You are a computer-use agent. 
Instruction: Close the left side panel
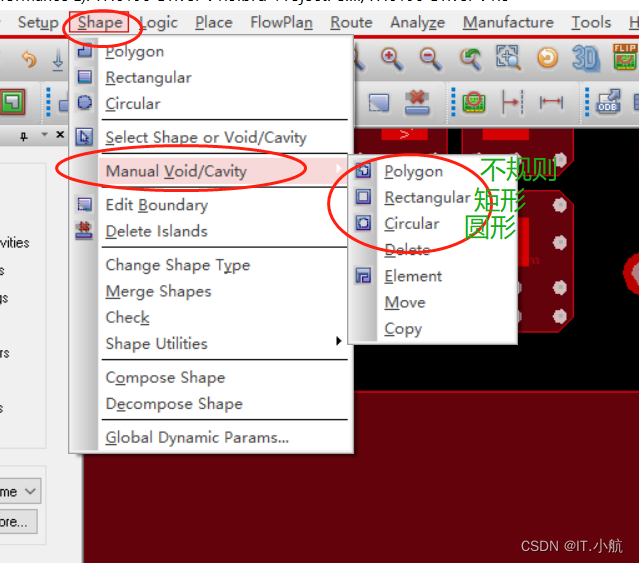[x=60, y=134]
